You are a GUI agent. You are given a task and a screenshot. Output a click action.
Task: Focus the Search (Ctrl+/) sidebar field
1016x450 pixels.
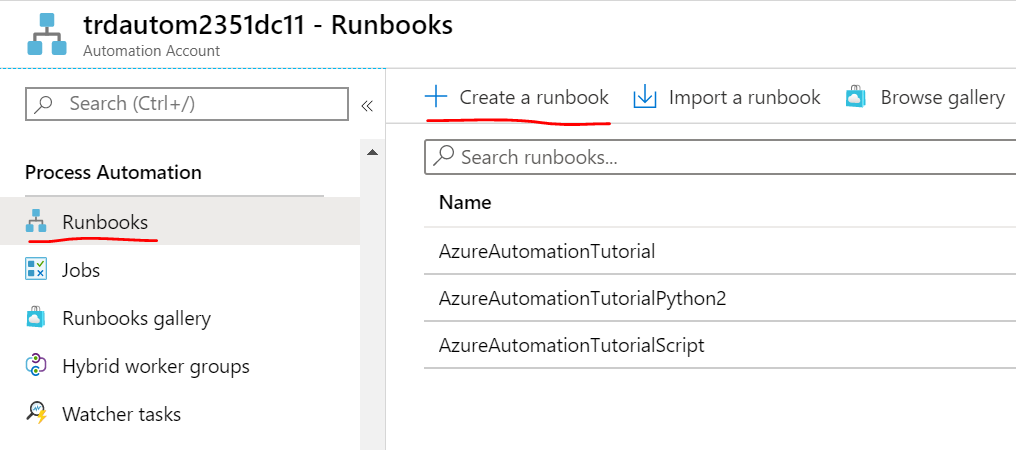(185, 104)
